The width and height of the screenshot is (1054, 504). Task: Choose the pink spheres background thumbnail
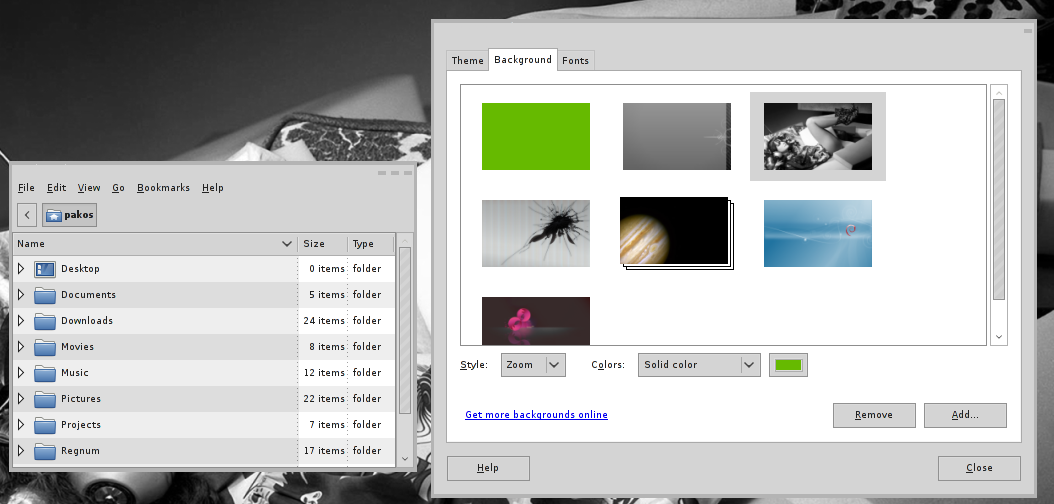pyautogui.click(x=536, y=321)
